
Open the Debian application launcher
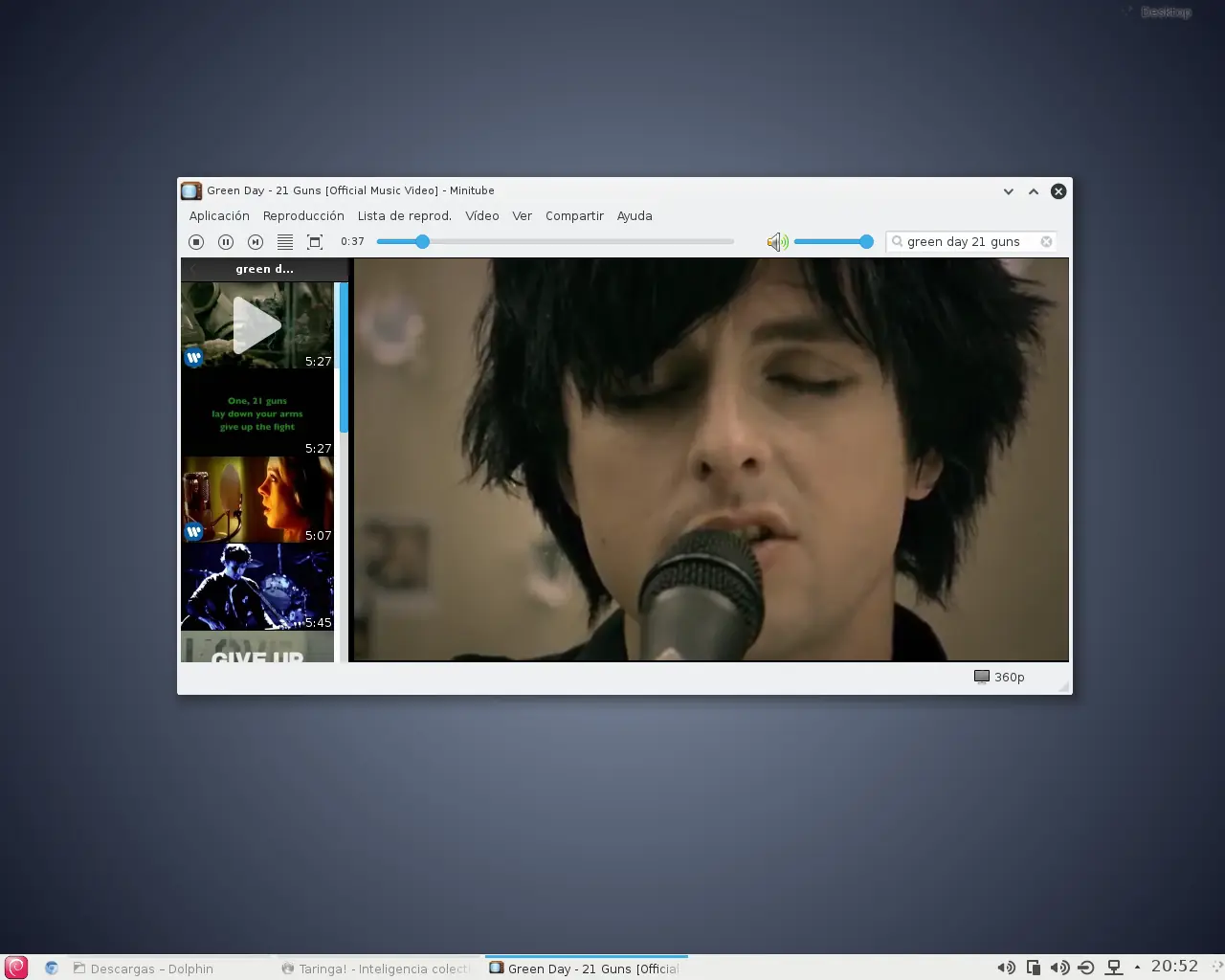[x=16, y=968]
